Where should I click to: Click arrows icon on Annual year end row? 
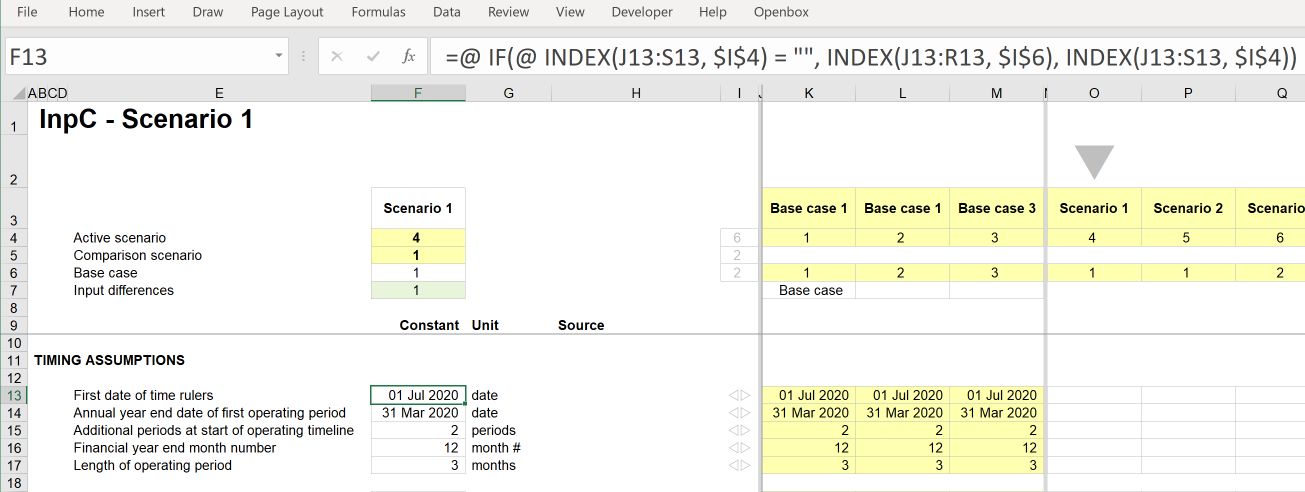coord(739,413)
